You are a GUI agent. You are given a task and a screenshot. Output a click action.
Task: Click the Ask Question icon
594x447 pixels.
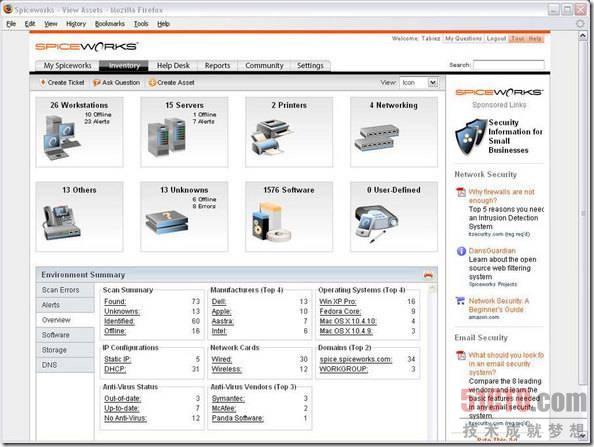(97, 83)
